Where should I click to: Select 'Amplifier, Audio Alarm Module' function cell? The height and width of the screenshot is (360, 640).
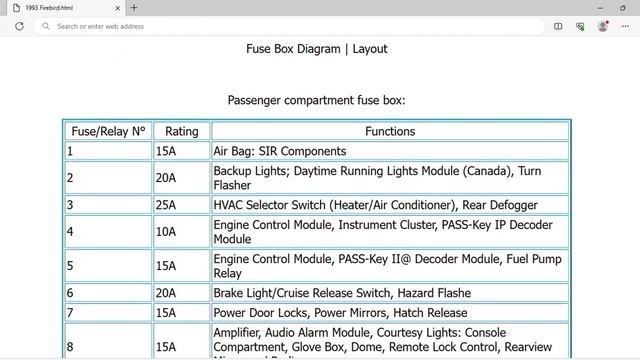pyautogui.click(x=390, y=342)
